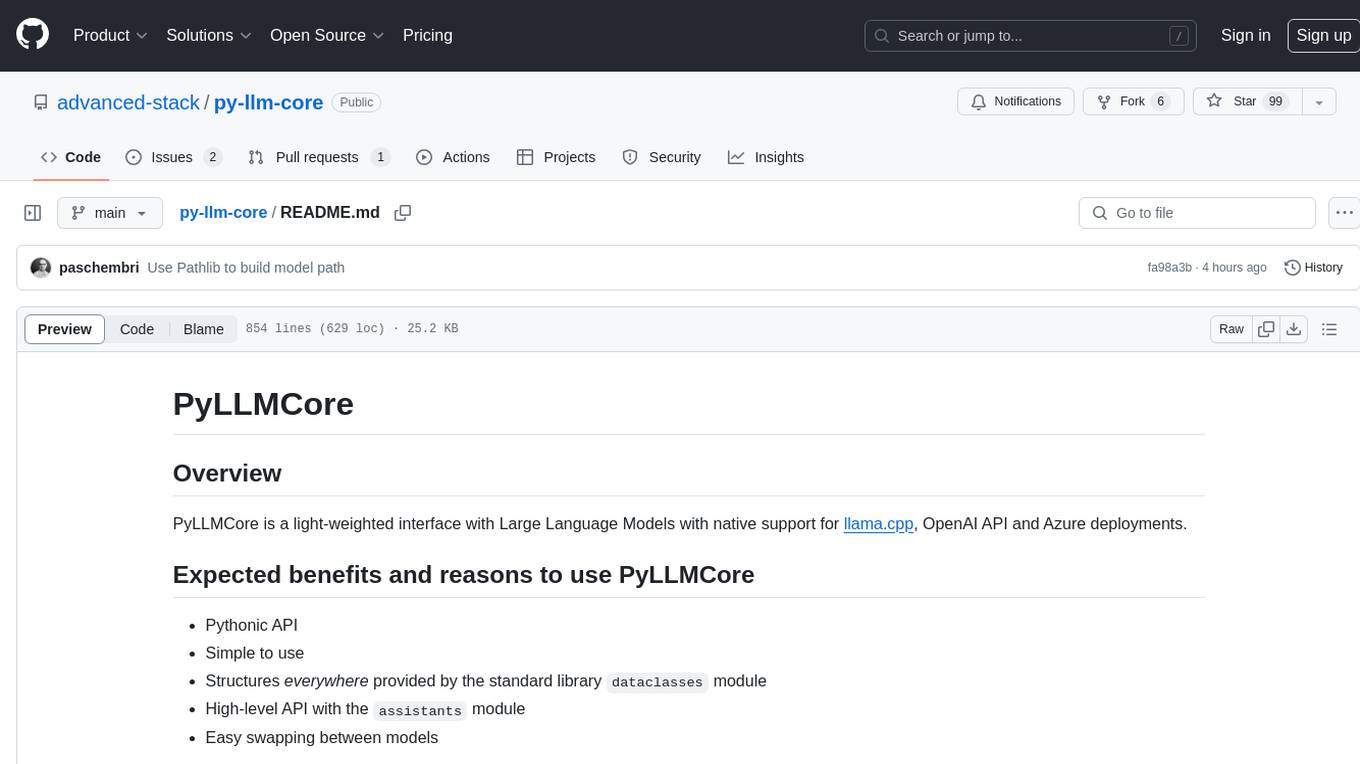The width and height of the screenshot is (1360, 764).
Task: Expand the Product menu
Action: click(110, 35)
